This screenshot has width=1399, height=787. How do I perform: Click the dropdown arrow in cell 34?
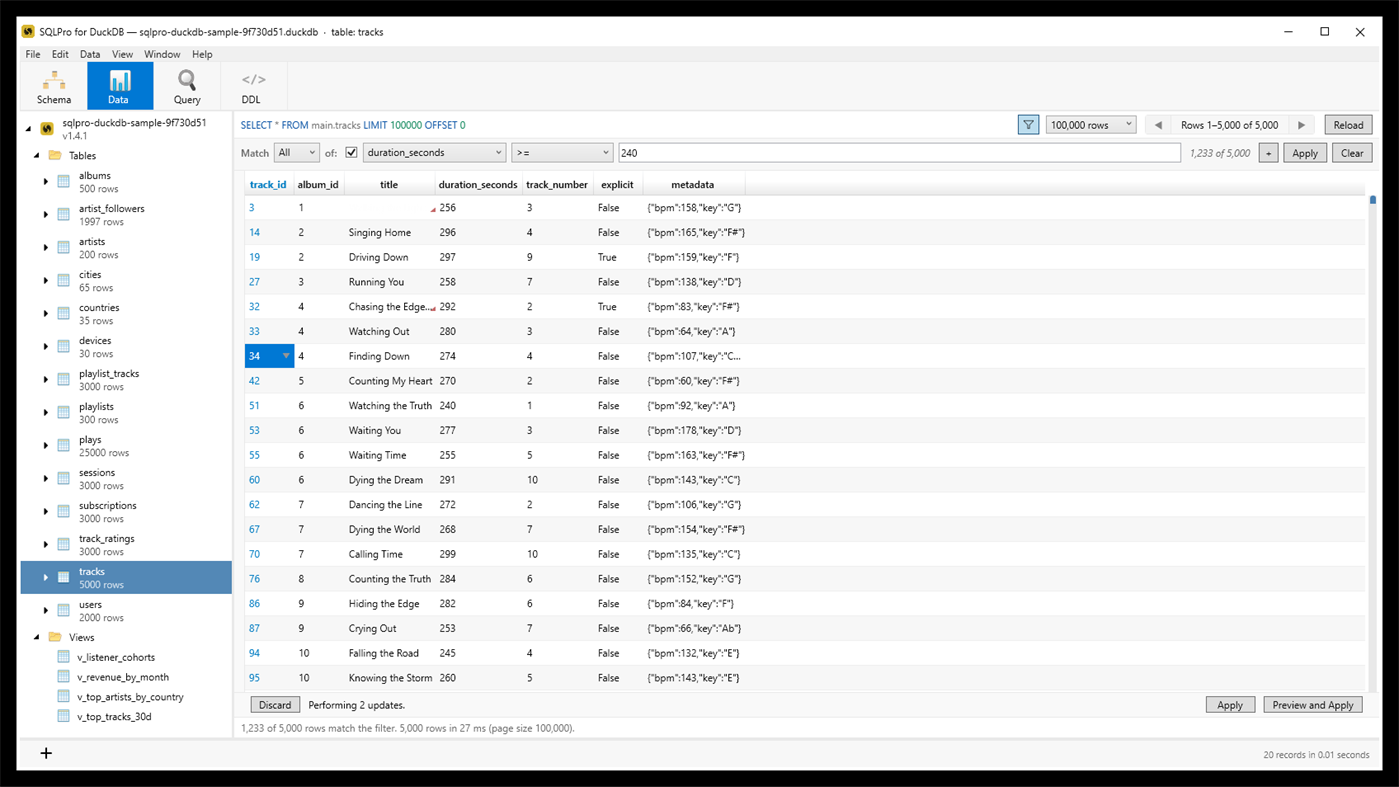286,356
